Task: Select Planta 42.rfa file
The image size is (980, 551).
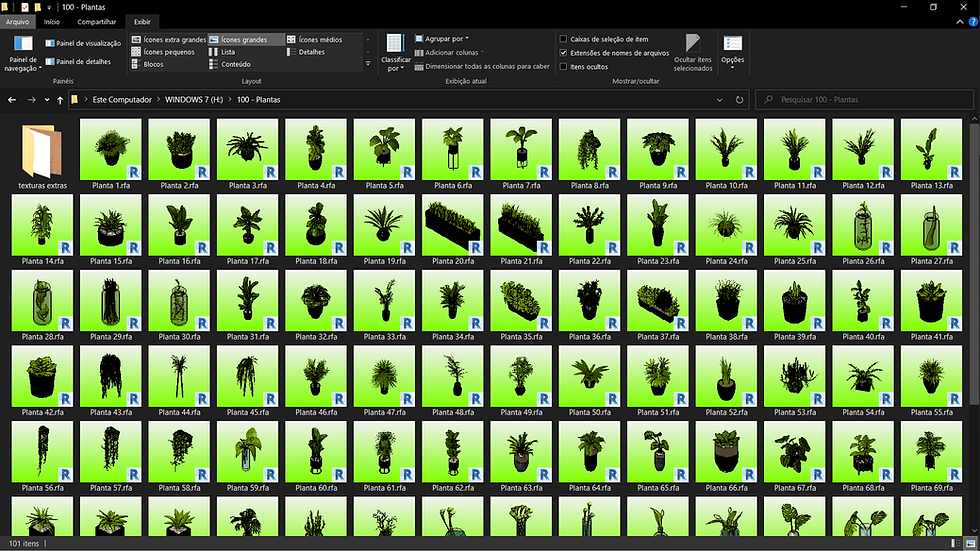Action: (x=42, y=381)
